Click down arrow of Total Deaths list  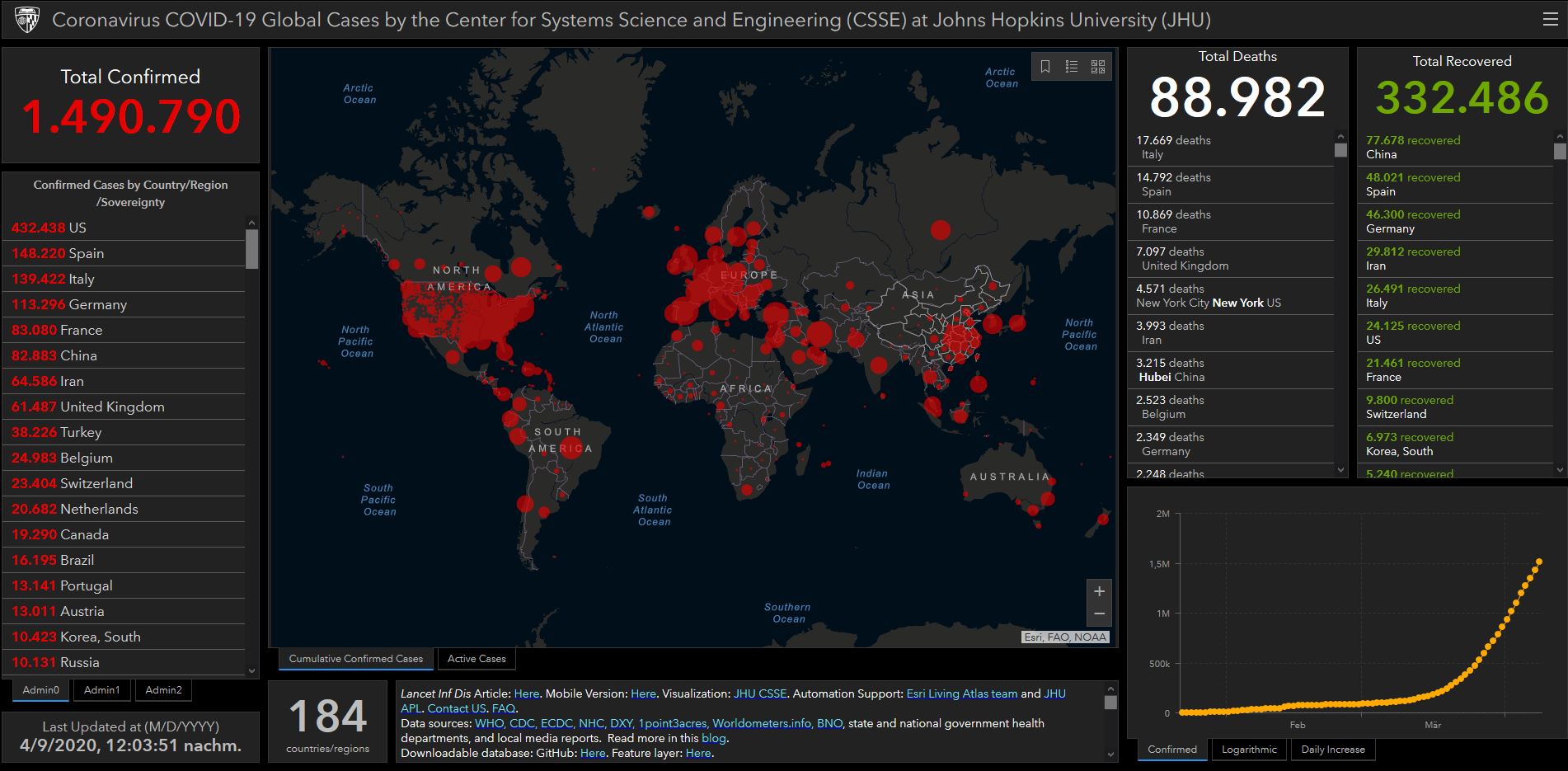point(1340,470)
